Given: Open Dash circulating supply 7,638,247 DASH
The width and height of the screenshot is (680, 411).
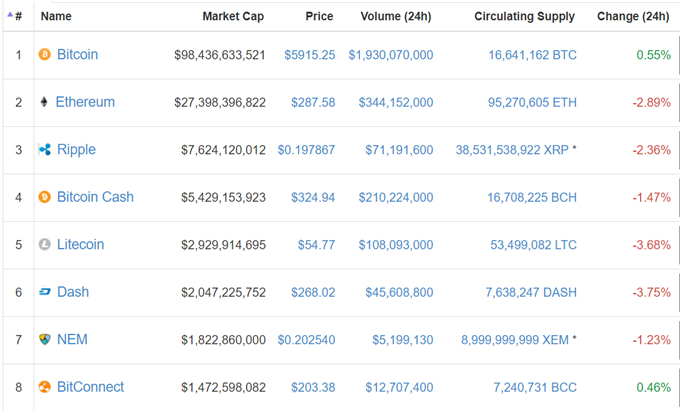Looking at the screenshot, I should [531, 292].
